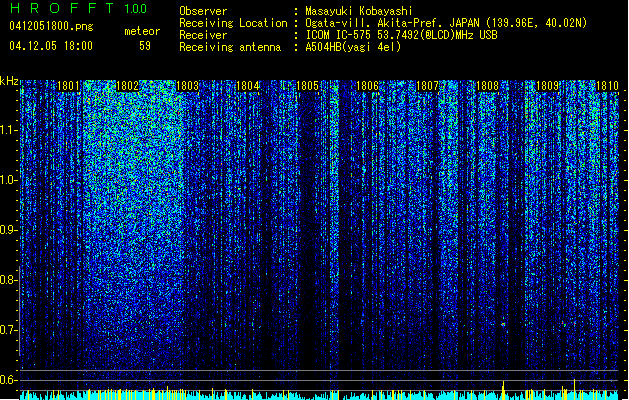Click the 1801 time marker
The image size is (629, 400).
pyautogui.click(x=68, y=86)
